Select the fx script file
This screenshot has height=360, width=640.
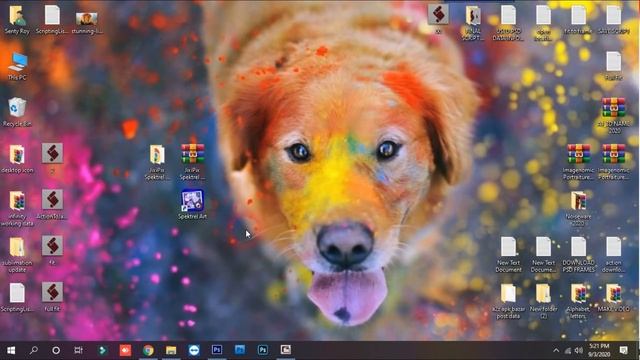tap(52, 251)
